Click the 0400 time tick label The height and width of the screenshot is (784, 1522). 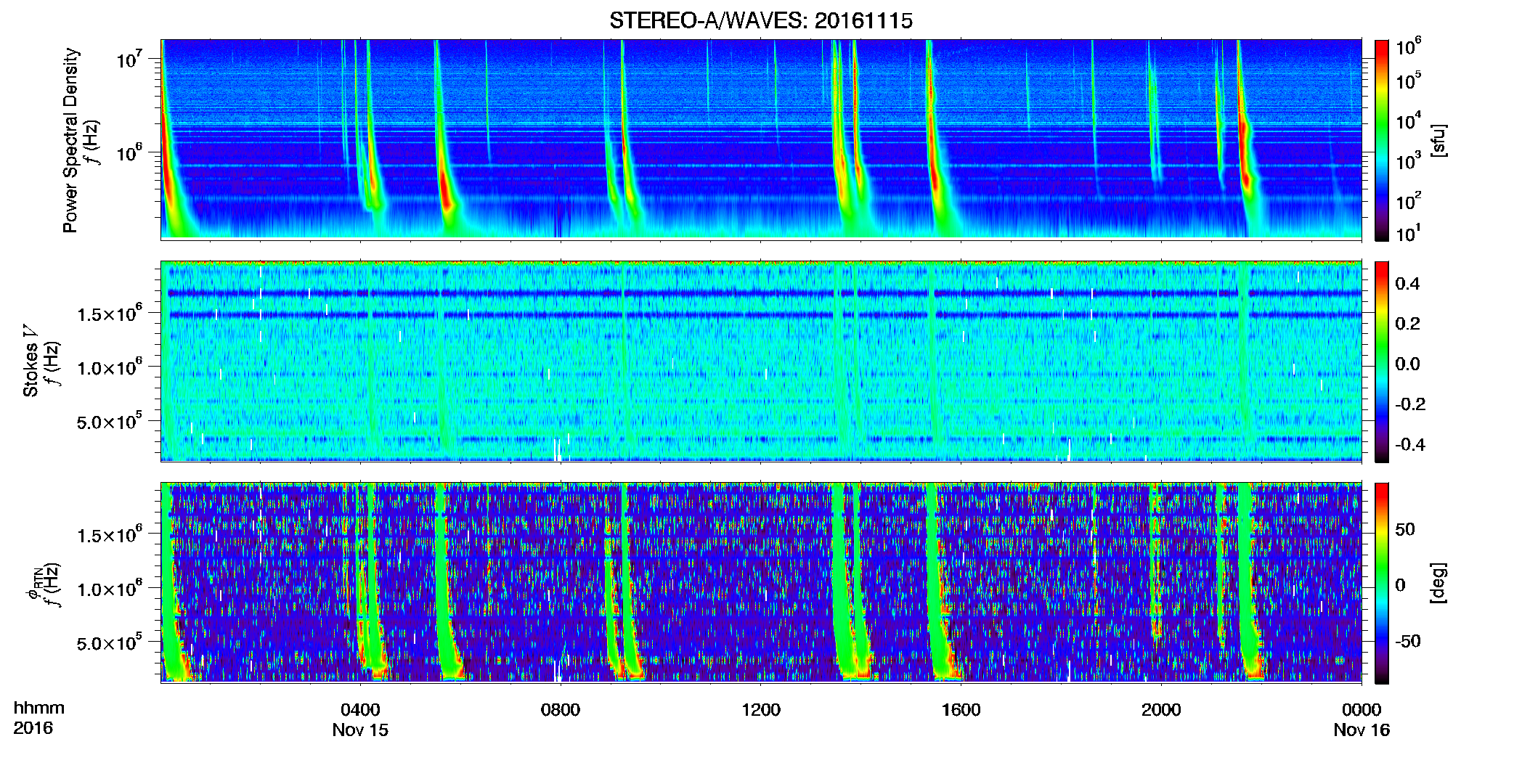pyautogui.click(x=360, y=710)
